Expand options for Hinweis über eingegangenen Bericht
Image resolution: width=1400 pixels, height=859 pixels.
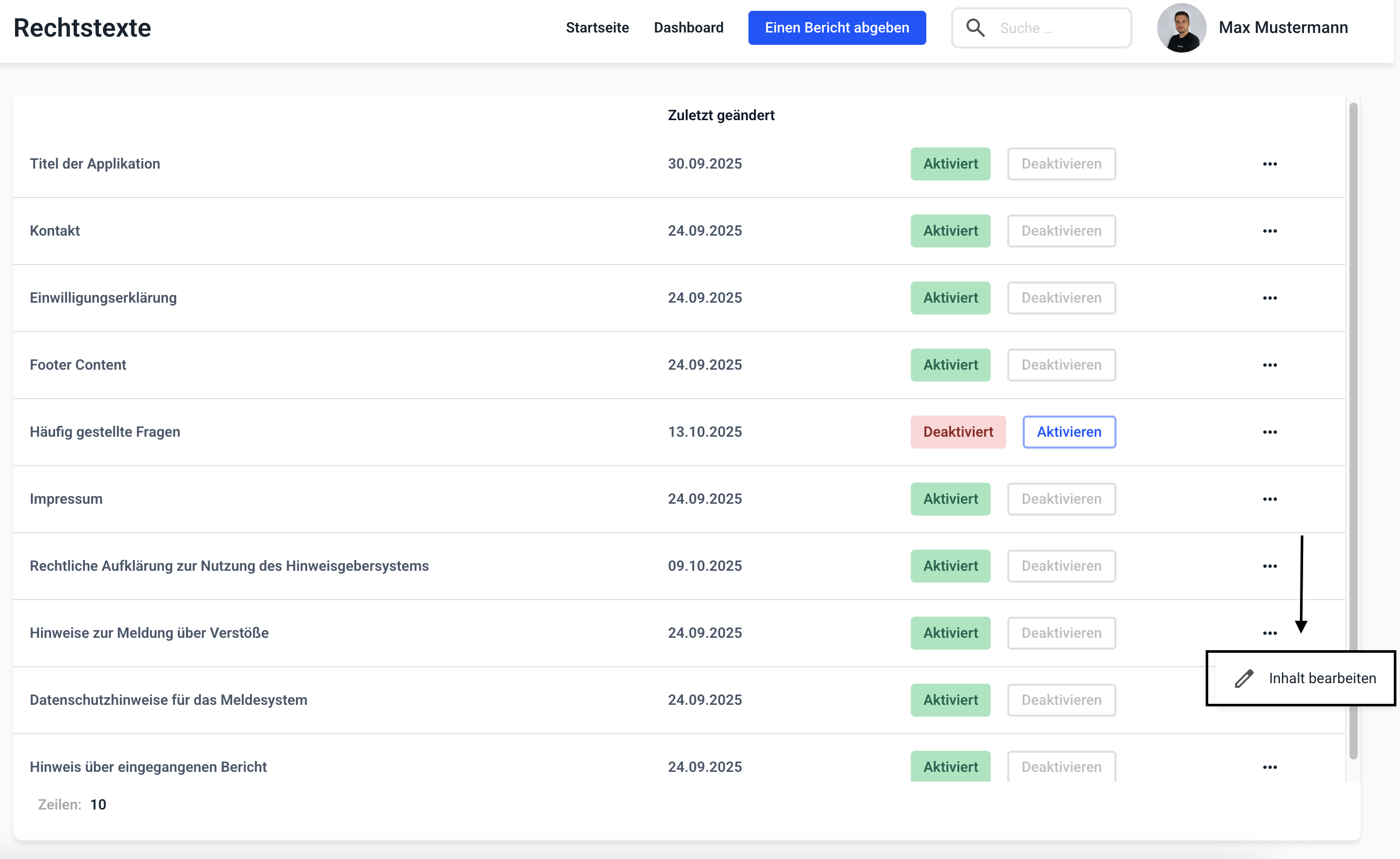point(1269,767)
